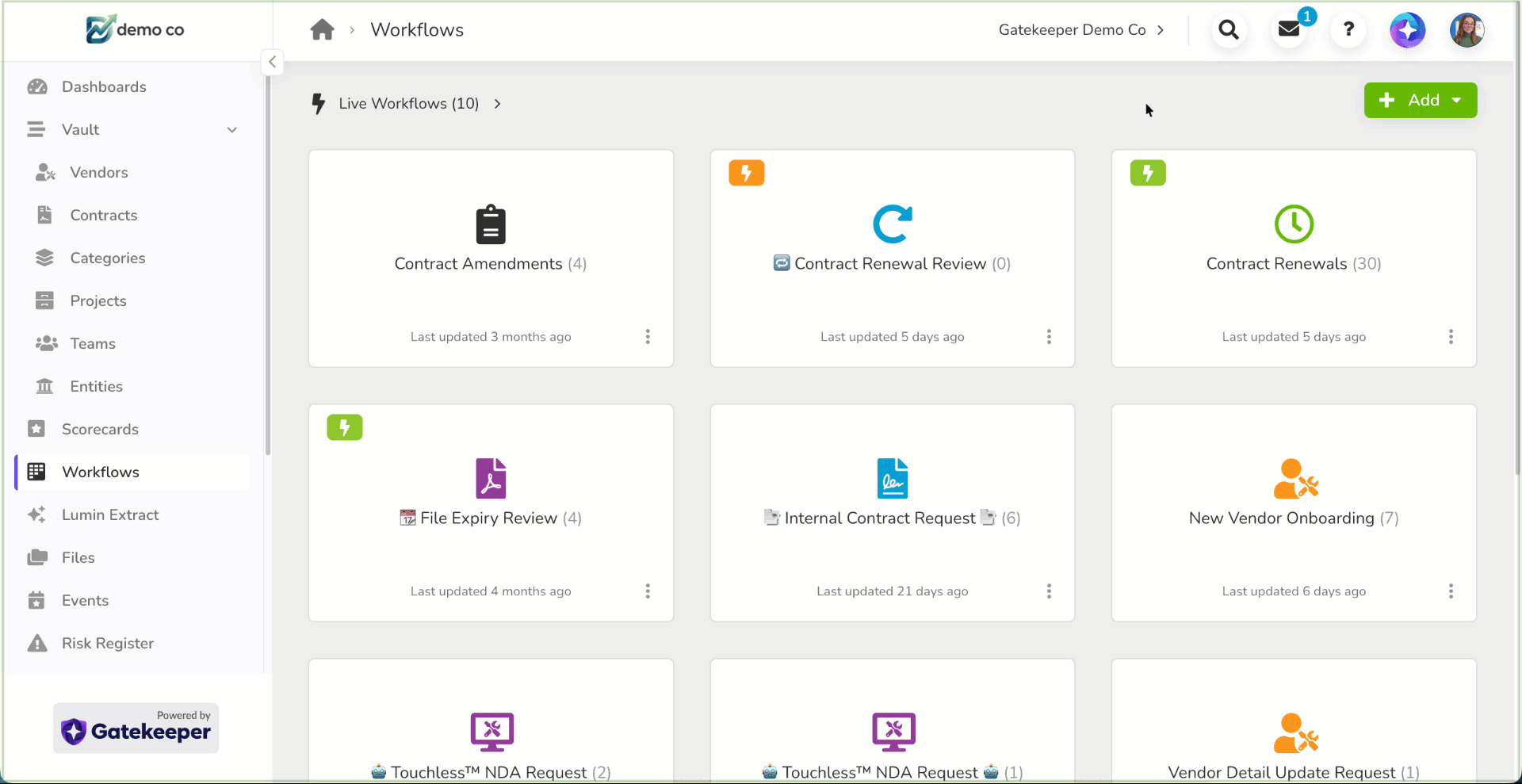Click the Powered by Gatekeeper badge

pyautogui.click(x=136, y=729)
